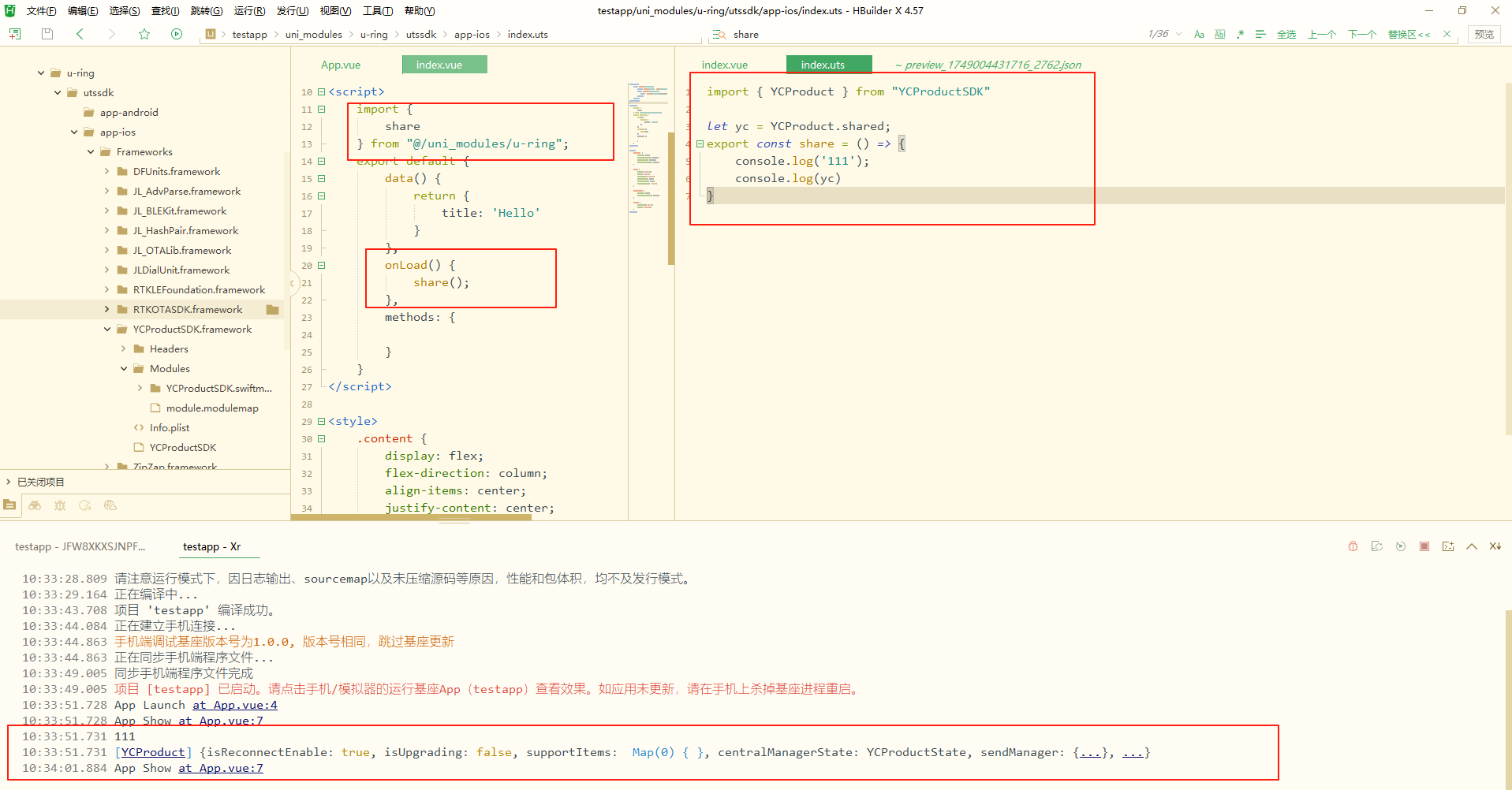
Task: Open the 发行(U) menu
Action: click(x=293, y=11)
